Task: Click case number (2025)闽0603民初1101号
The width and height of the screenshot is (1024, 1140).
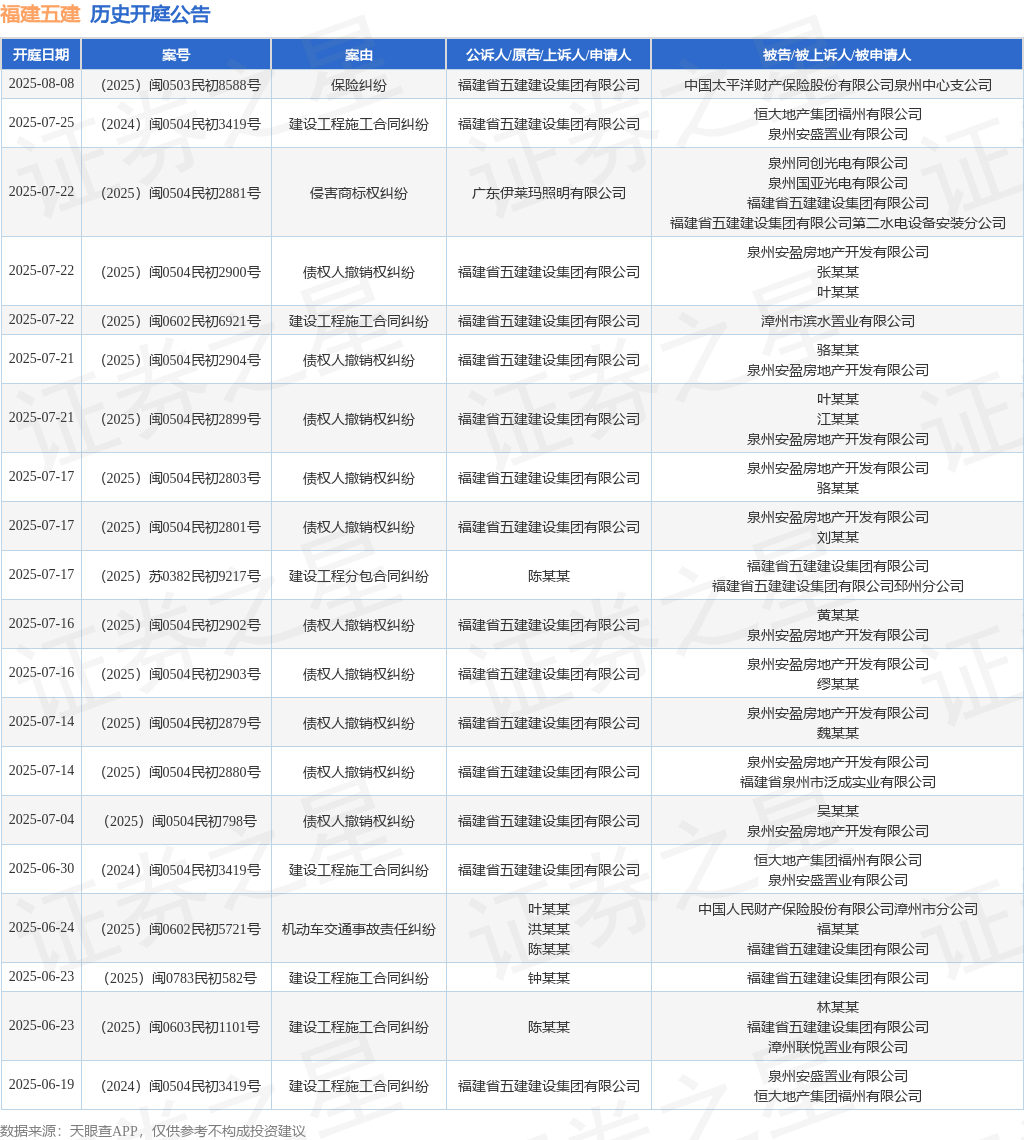Action: [x=180, y=1027]
